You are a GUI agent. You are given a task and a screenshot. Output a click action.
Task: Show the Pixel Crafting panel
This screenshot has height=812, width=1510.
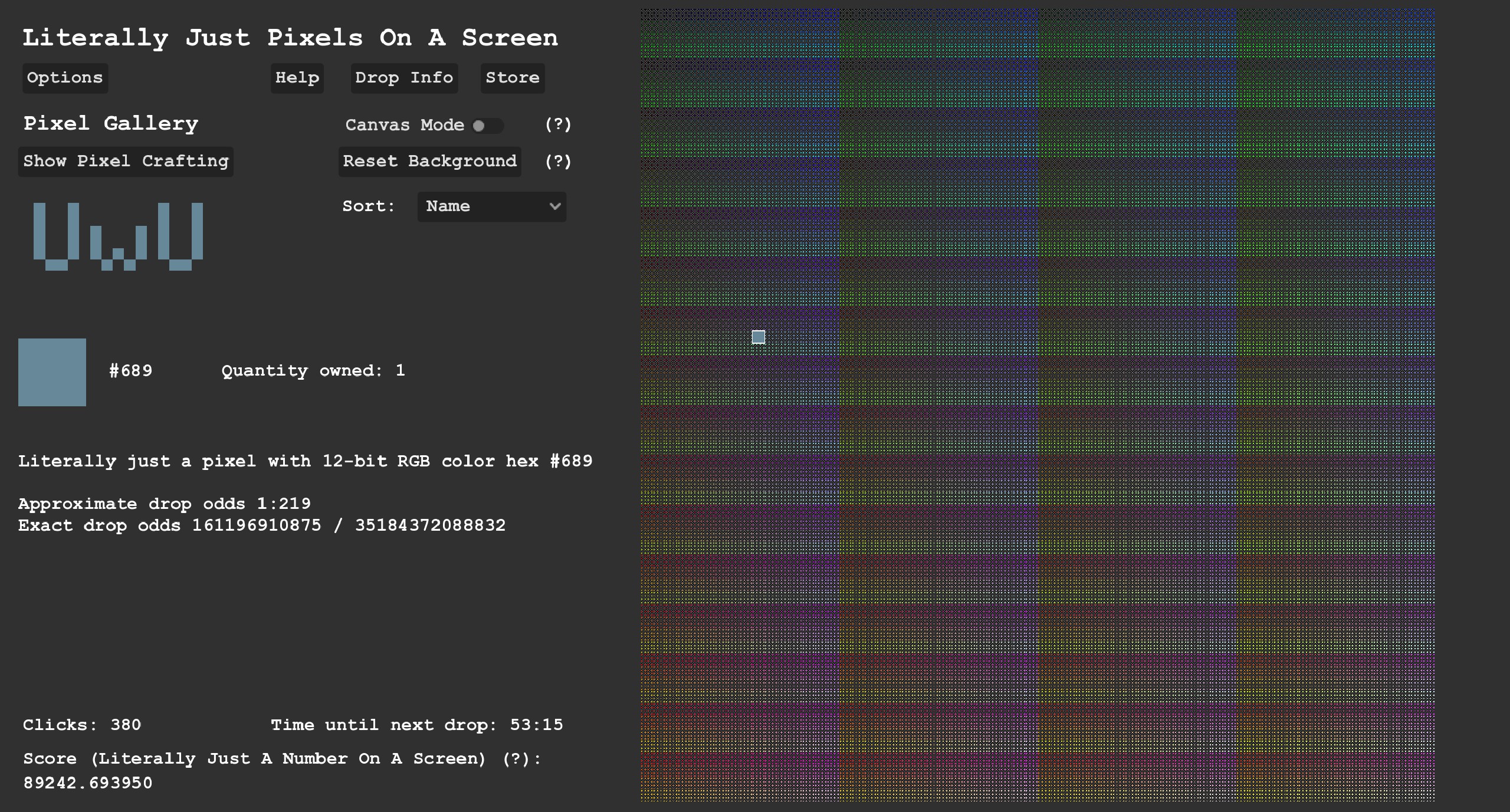click(126, 162)
